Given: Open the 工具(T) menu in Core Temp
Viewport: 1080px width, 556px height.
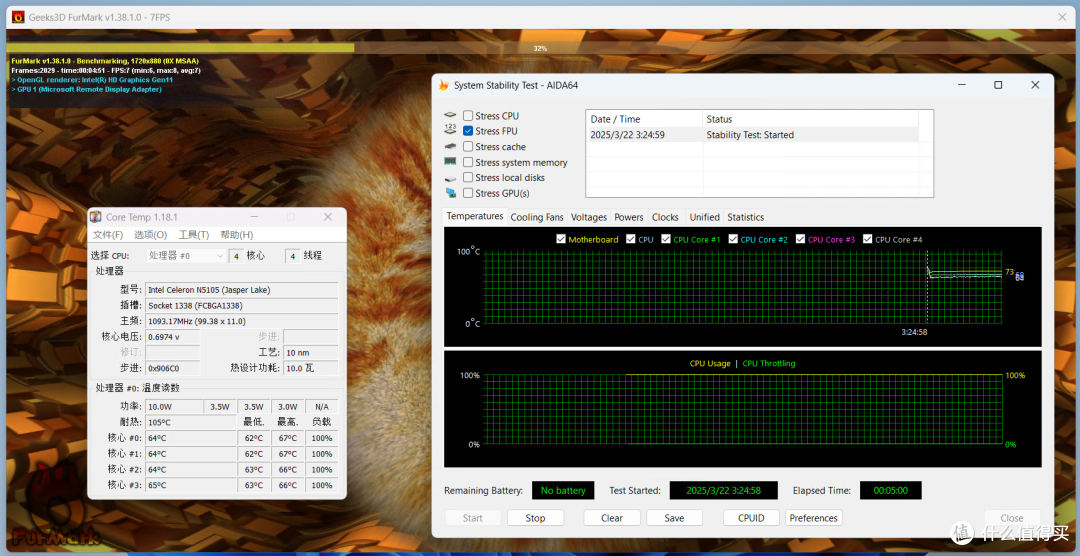Looking at the screenshot, I should pyautogui.click(x=194, y=235).
